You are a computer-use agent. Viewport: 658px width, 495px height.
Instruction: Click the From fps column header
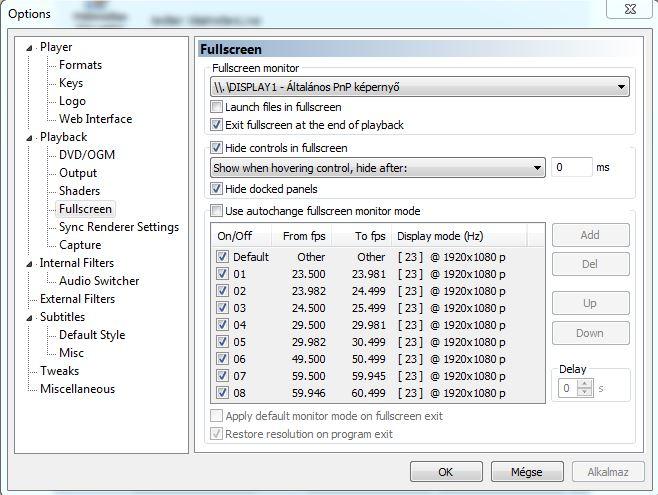(x=302, y=236)
